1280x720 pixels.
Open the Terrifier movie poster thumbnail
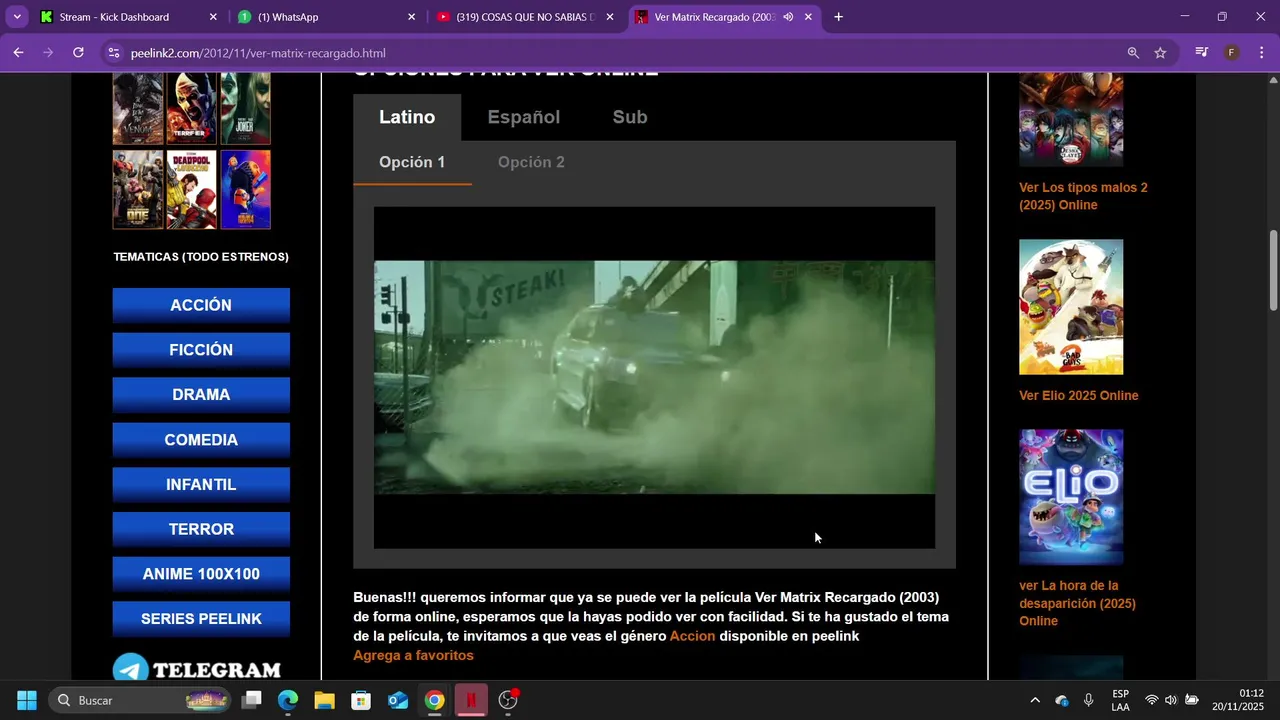[192, 108]
